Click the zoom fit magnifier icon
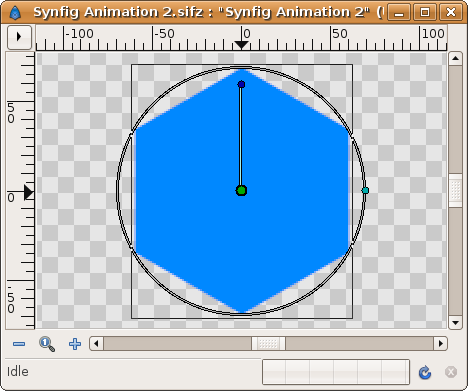The image size is (468, 391). coord(47,344)
